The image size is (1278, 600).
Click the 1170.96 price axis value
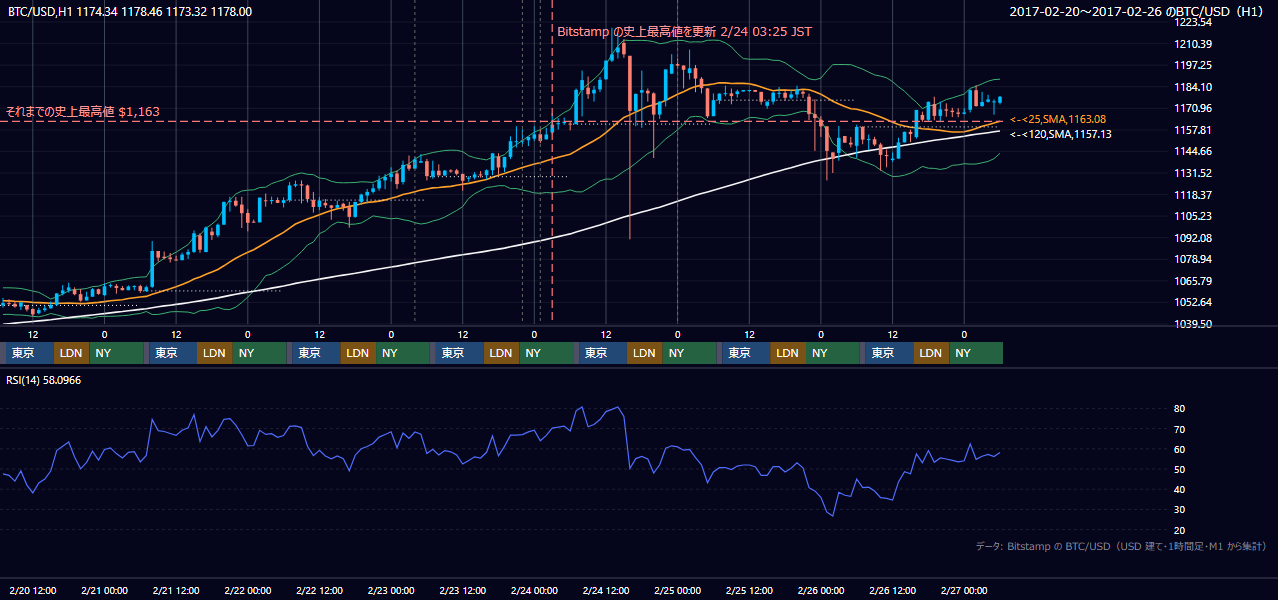(x=1192, y=108)
